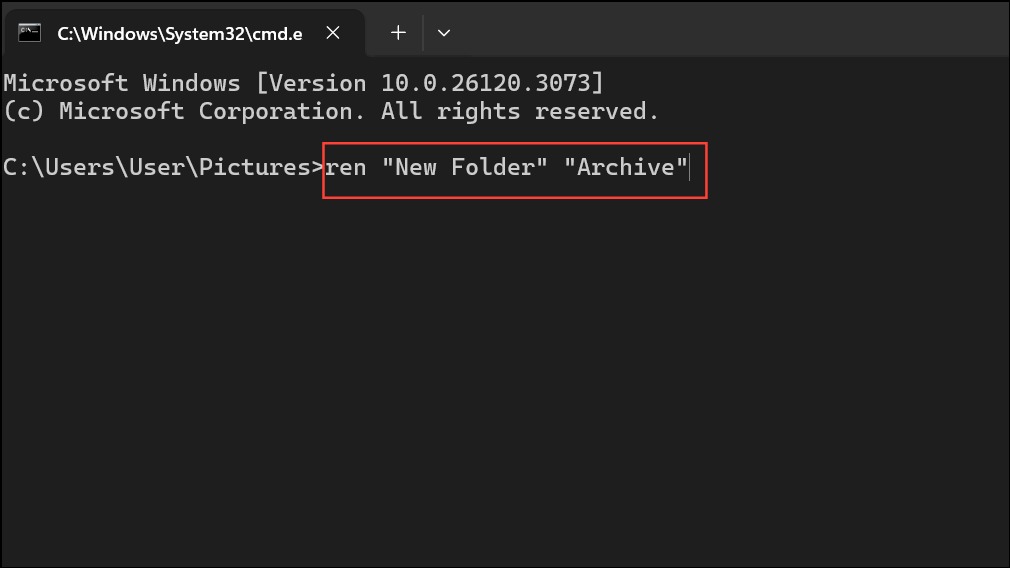Viewport: 1010px width, 568px height.
Task: Click the "Archive" quoted argument
Action: click(627, 167)
